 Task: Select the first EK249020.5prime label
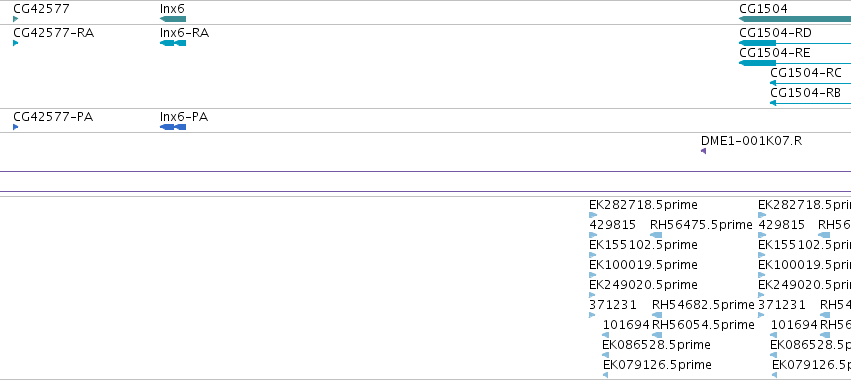coord(643,284)
